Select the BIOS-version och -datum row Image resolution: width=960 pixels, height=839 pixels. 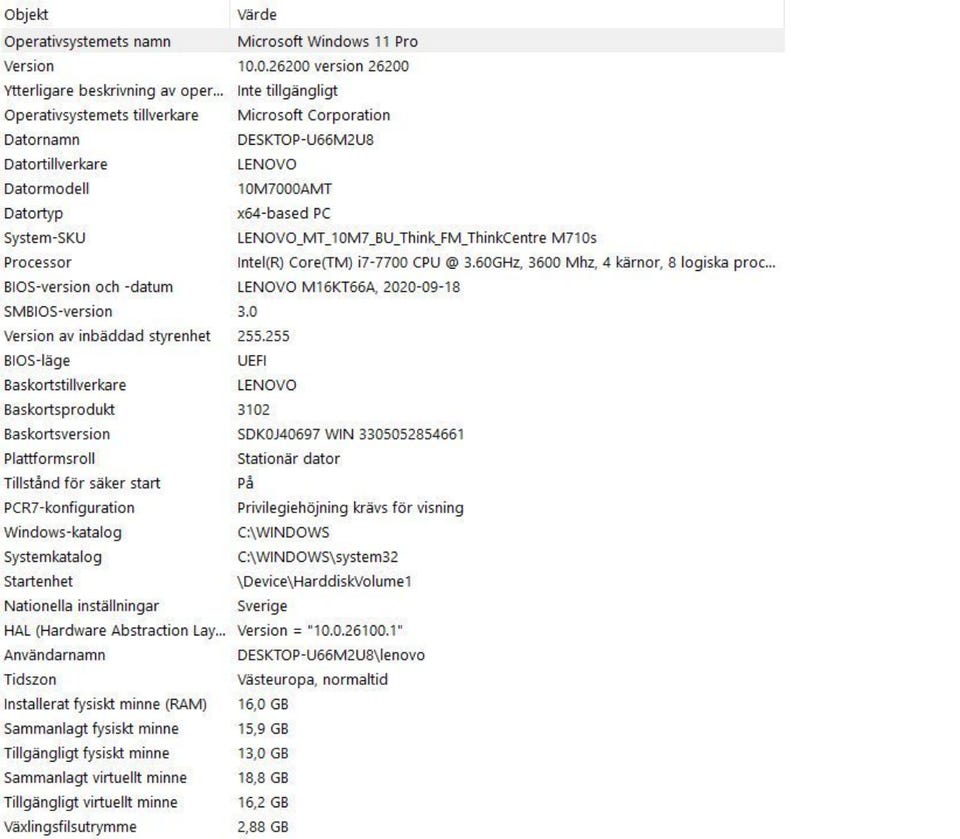392,287
